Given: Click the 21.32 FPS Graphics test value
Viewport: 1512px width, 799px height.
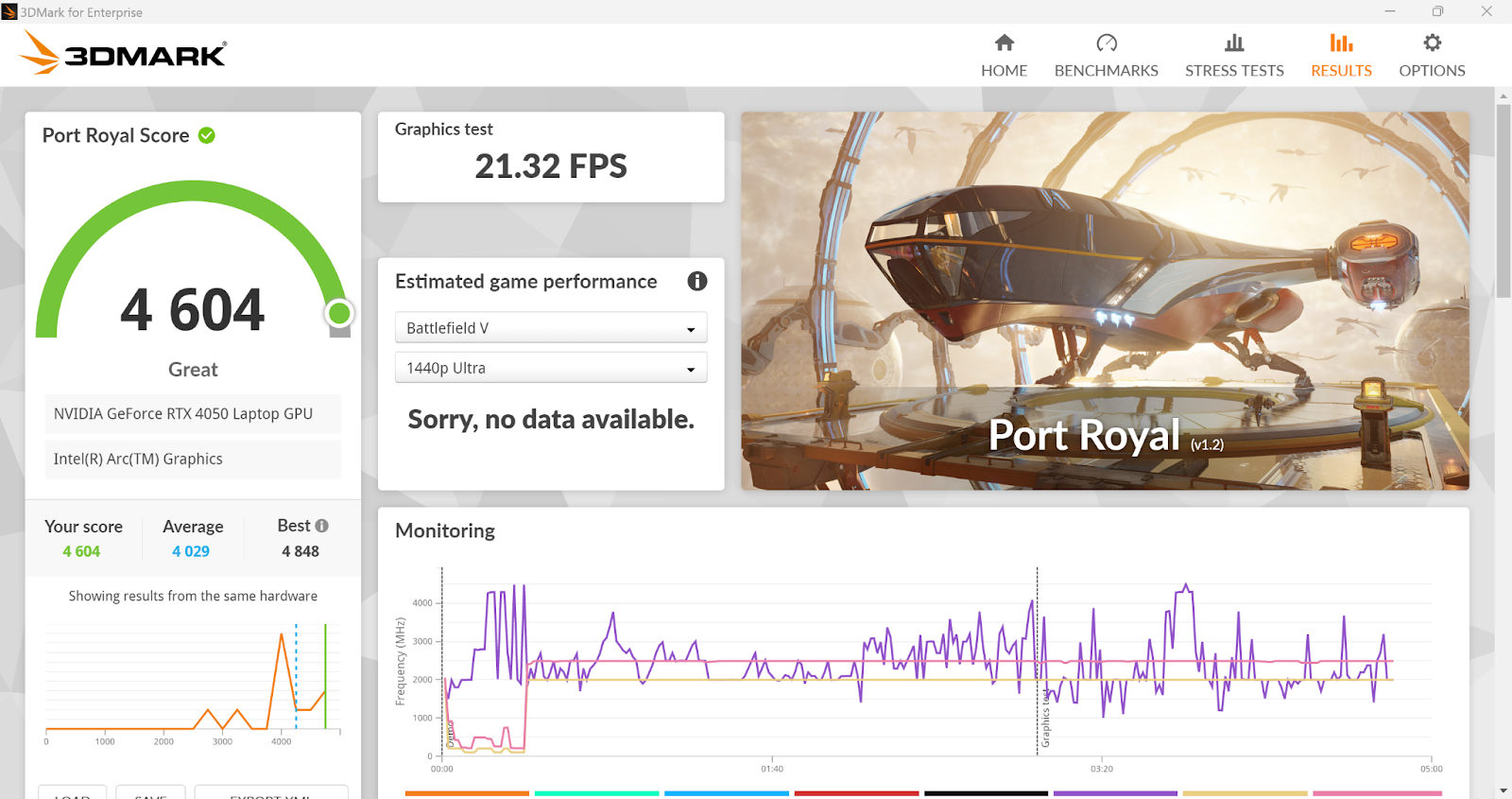Looking at the screenshot, I should (551, 166).
